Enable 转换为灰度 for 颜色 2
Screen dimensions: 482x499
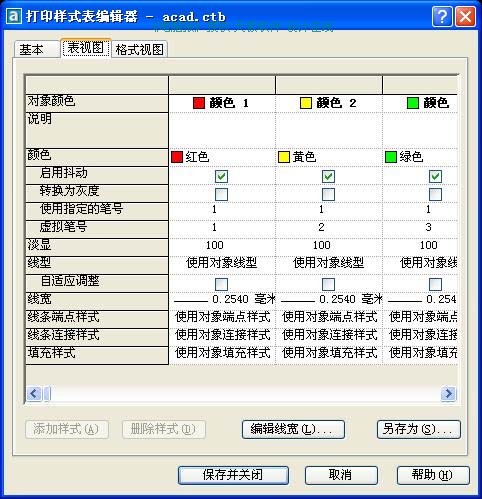[328, 194]
